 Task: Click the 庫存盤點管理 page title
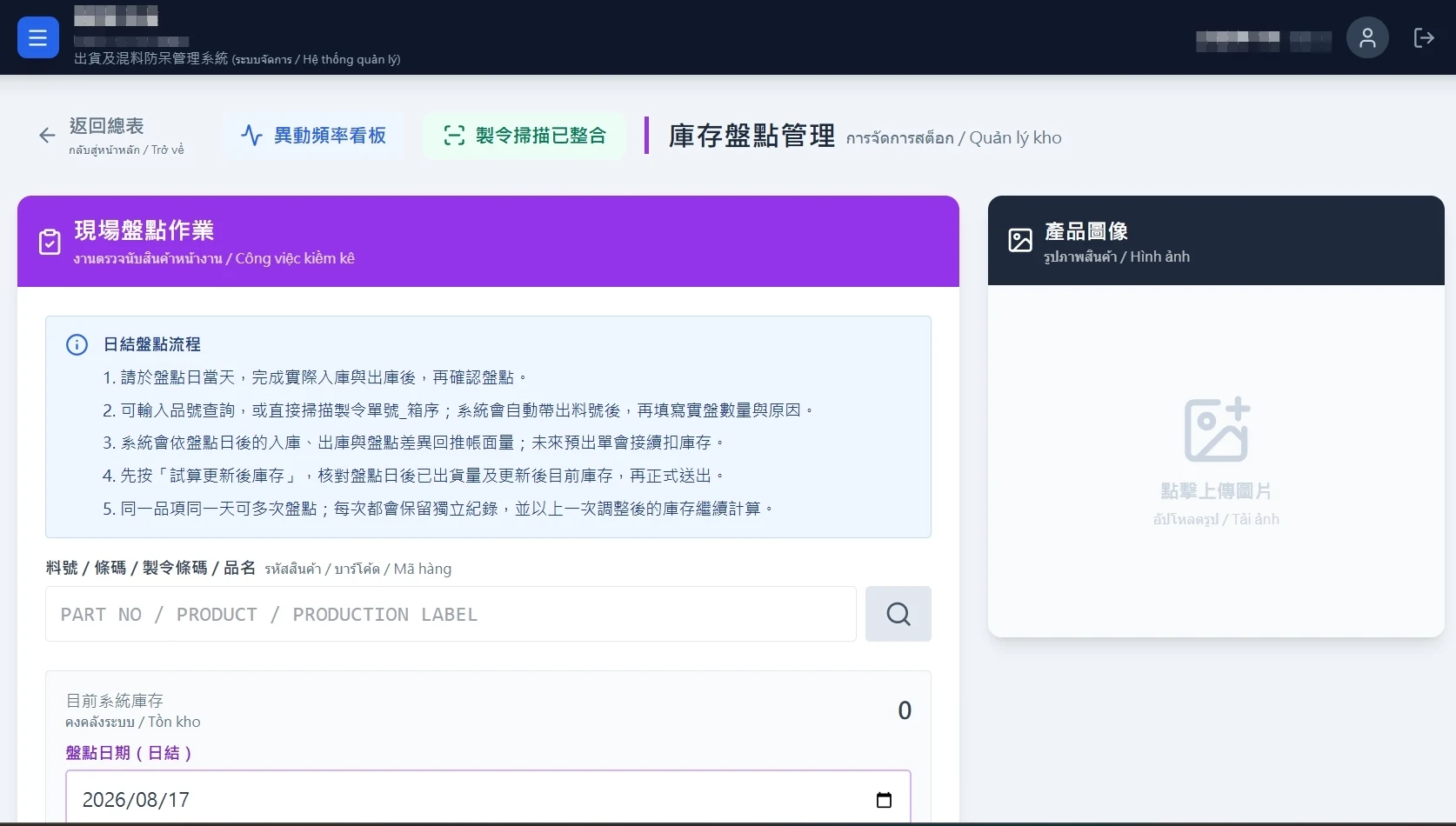pos(751,136)
